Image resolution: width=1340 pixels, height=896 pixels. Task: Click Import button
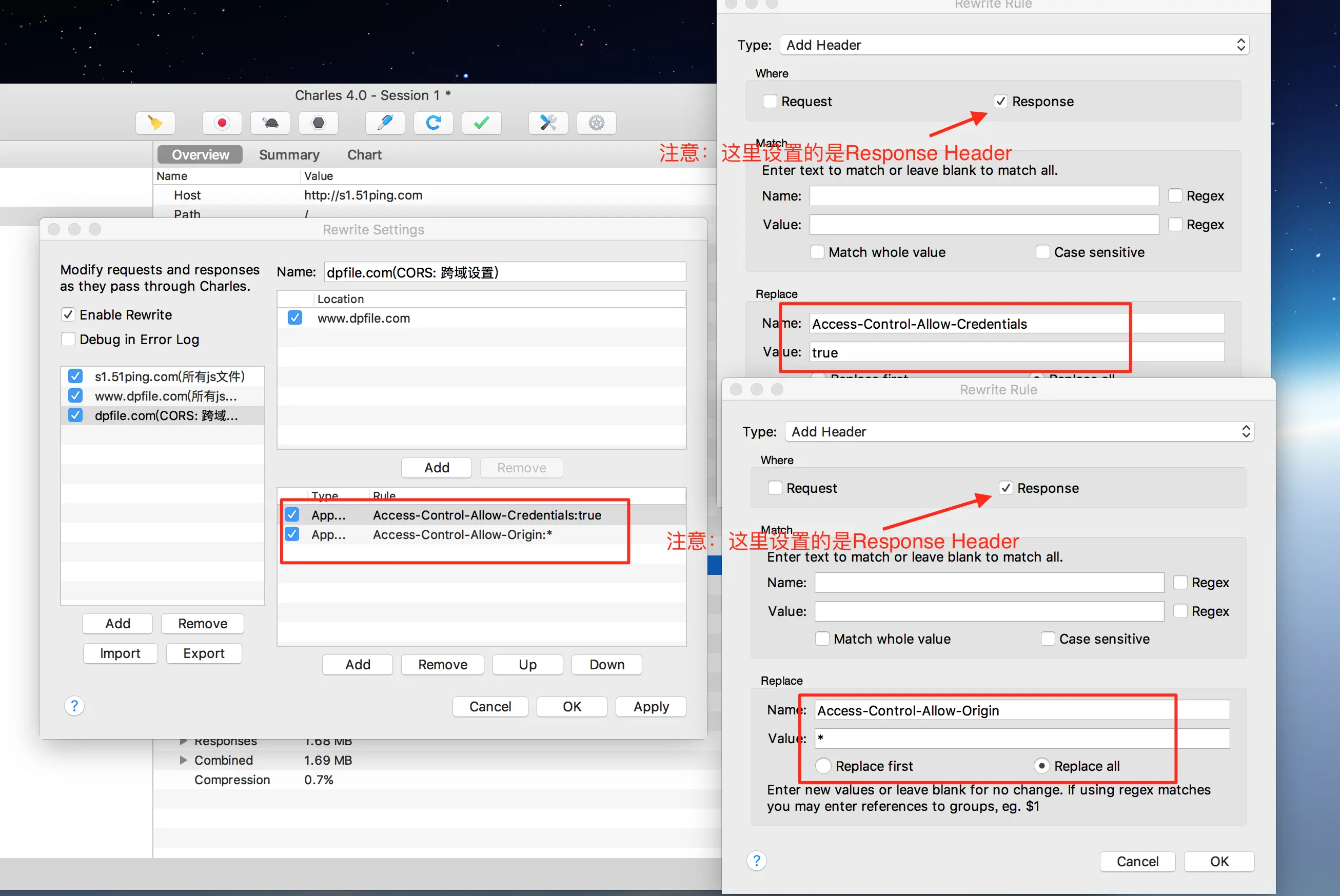120,653
